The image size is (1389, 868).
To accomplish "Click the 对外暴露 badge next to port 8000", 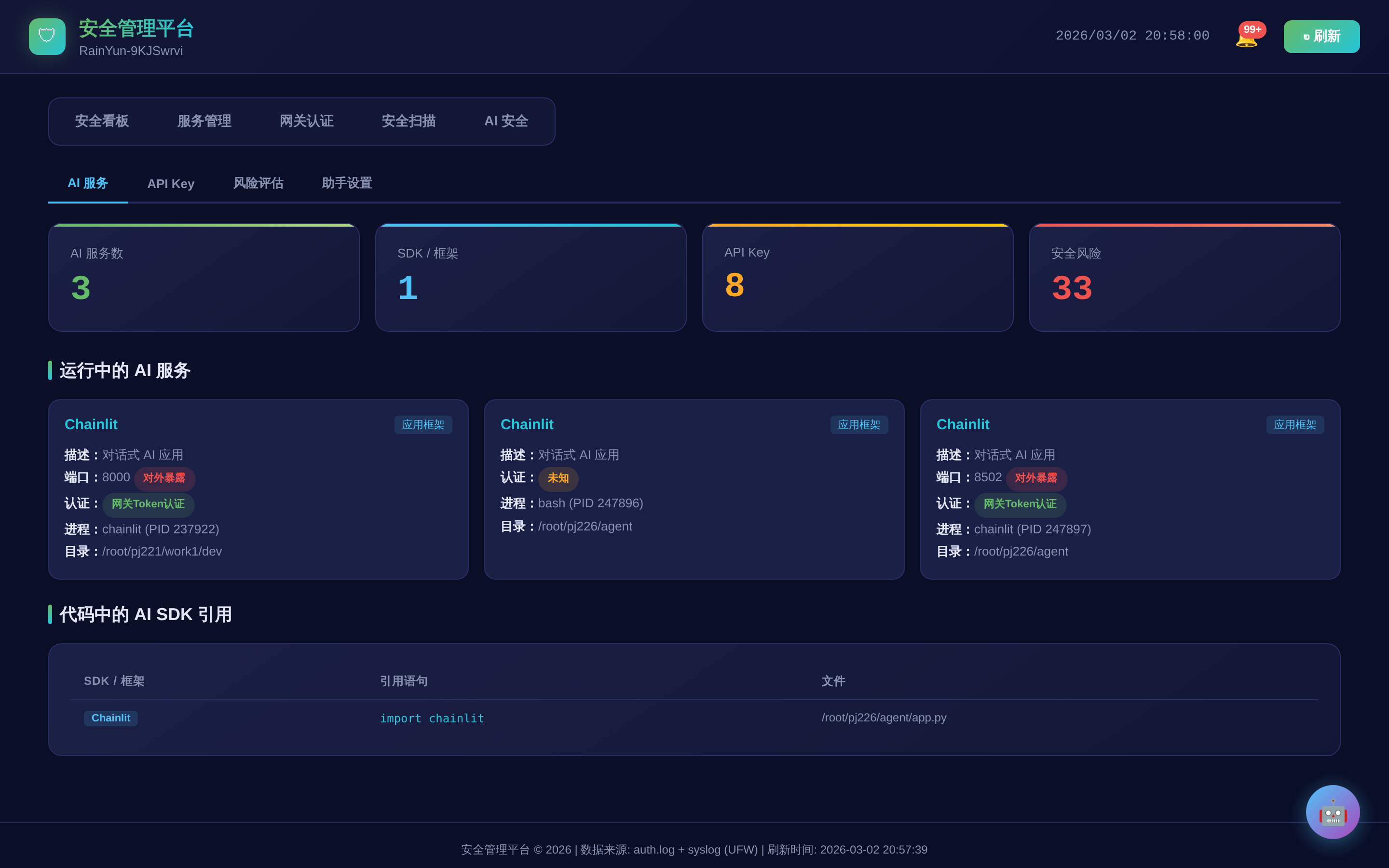I will coord(164,477).
